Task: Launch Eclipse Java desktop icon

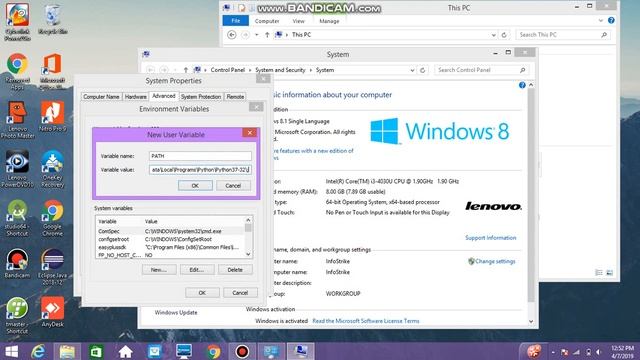Action: pos(52,267)
